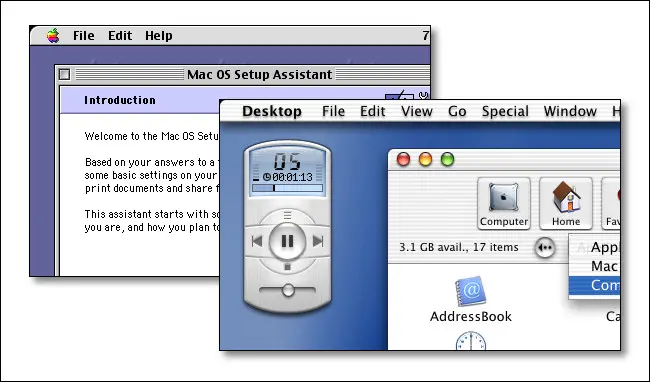Viewport: 650px width, 382px height.
Task: Open File menu in Mac OS 9 bar
Action: (83, 36)
